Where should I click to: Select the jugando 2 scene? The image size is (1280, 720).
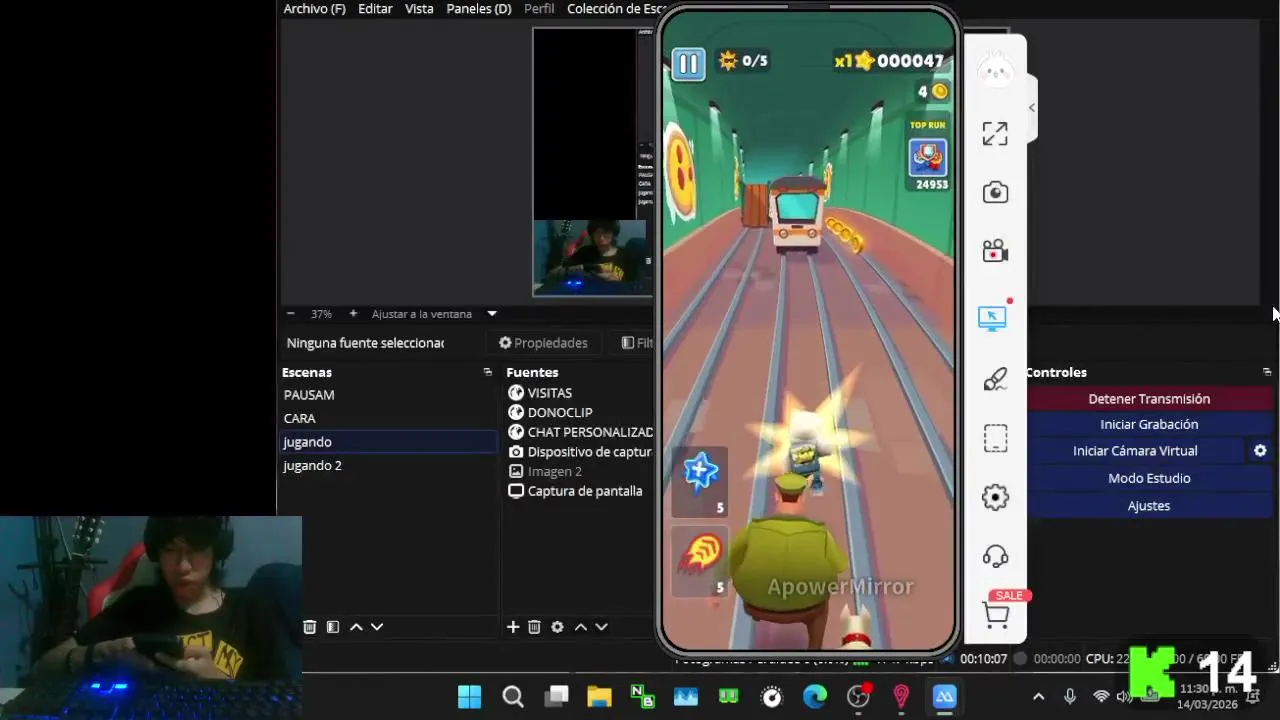point(388,465)
